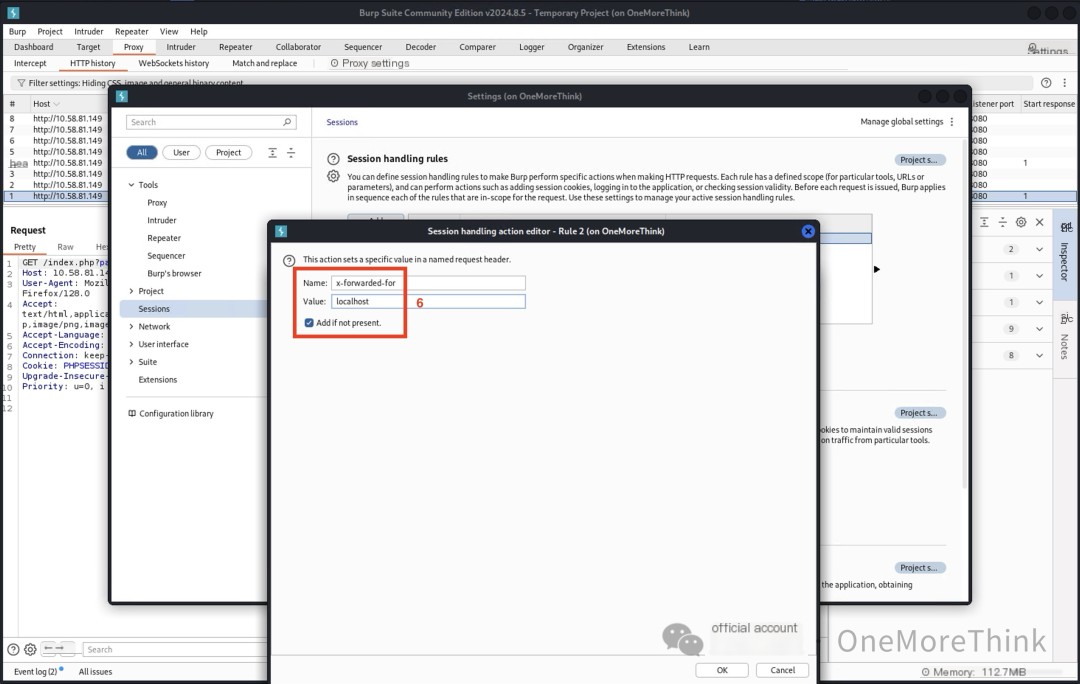Switch to the Target tab
The height and width of the screenshot is (684, 1080).
point(88,47)
